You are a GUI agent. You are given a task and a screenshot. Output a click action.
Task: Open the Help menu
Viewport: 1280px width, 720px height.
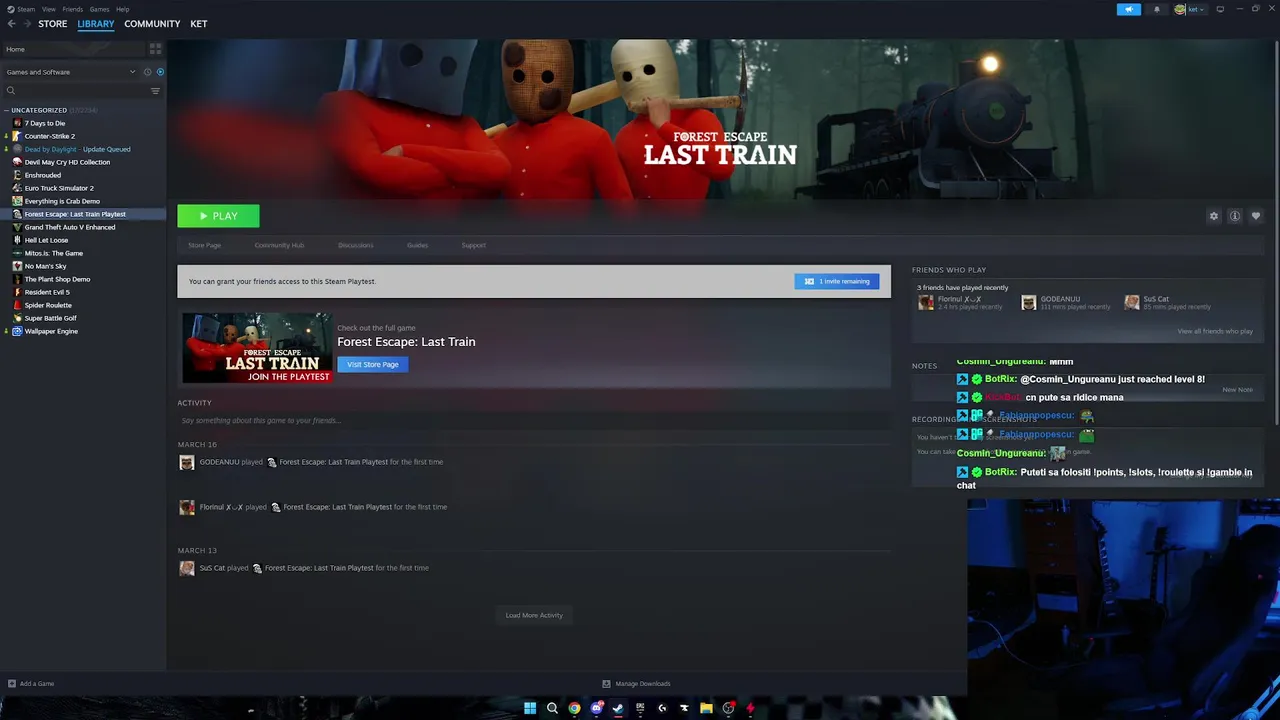point(122,9)
